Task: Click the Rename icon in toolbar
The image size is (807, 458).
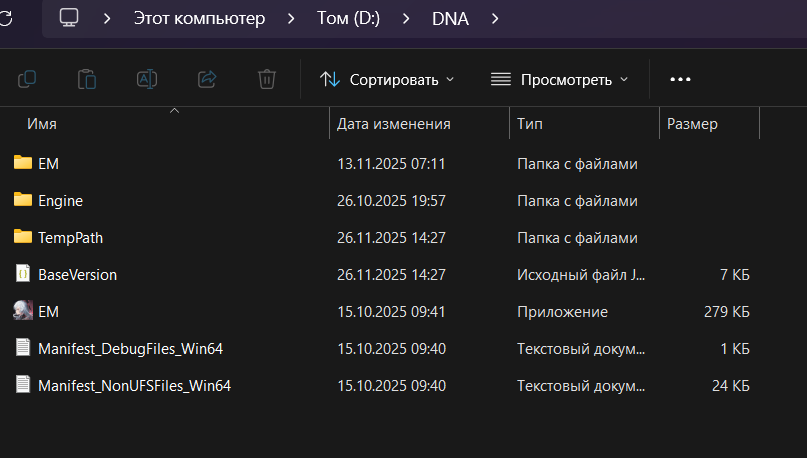Action: click(x=147, y=79)
